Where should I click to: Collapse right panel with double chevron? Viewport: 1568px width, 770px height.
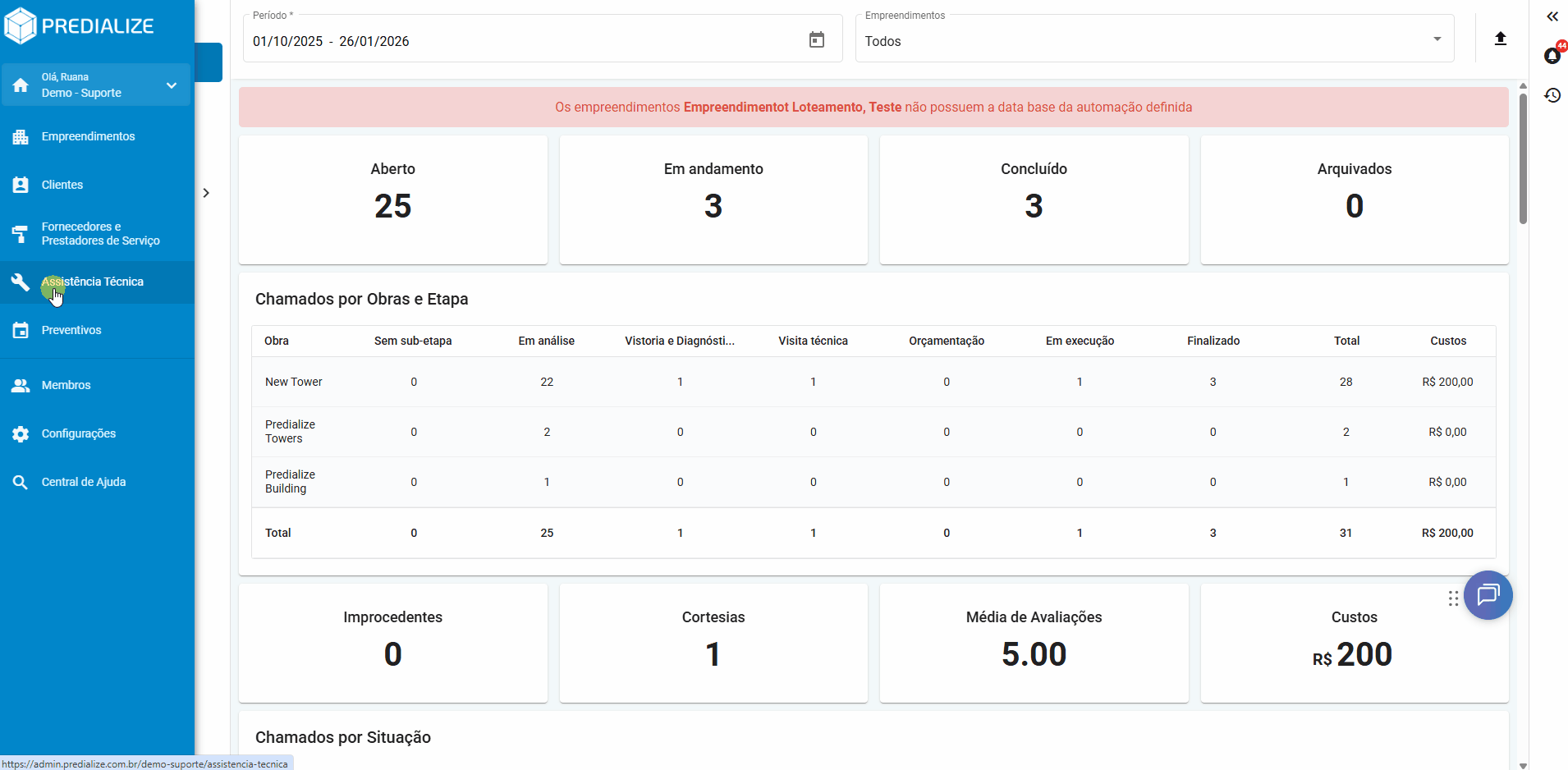[1552, 16]
